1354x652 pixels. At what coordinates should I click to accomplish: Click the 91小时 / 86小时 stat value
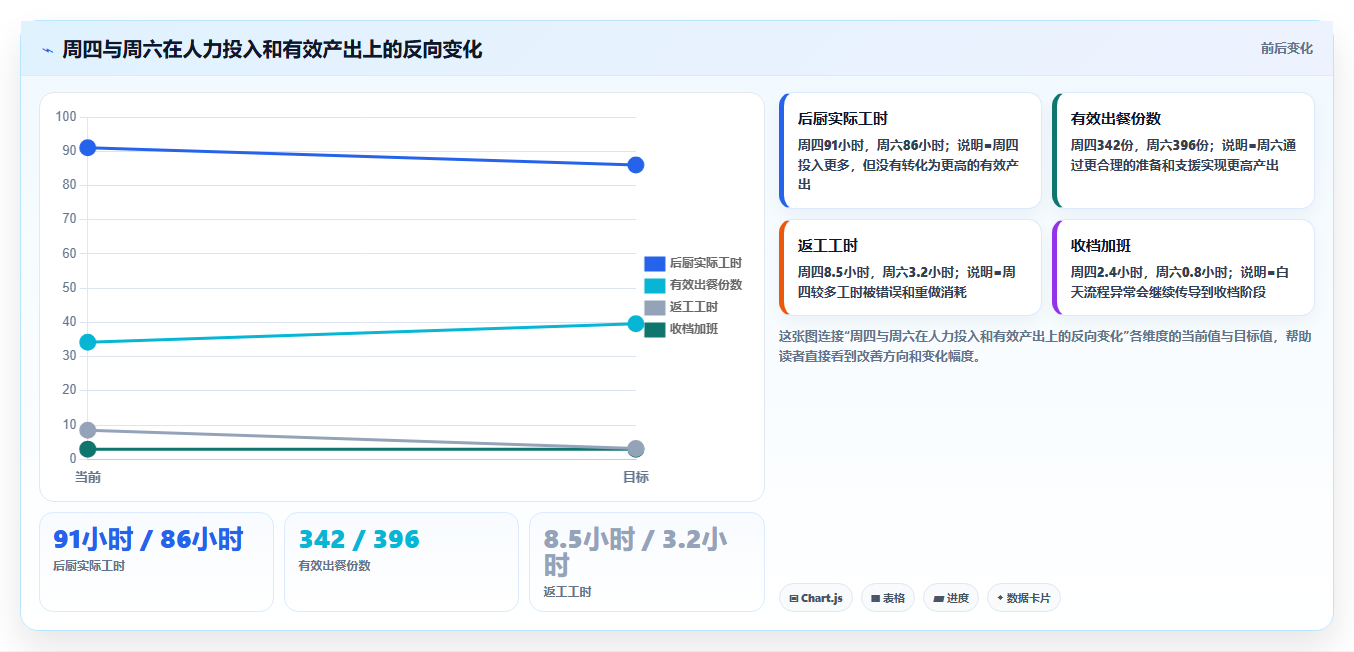(x=148, y=539)
